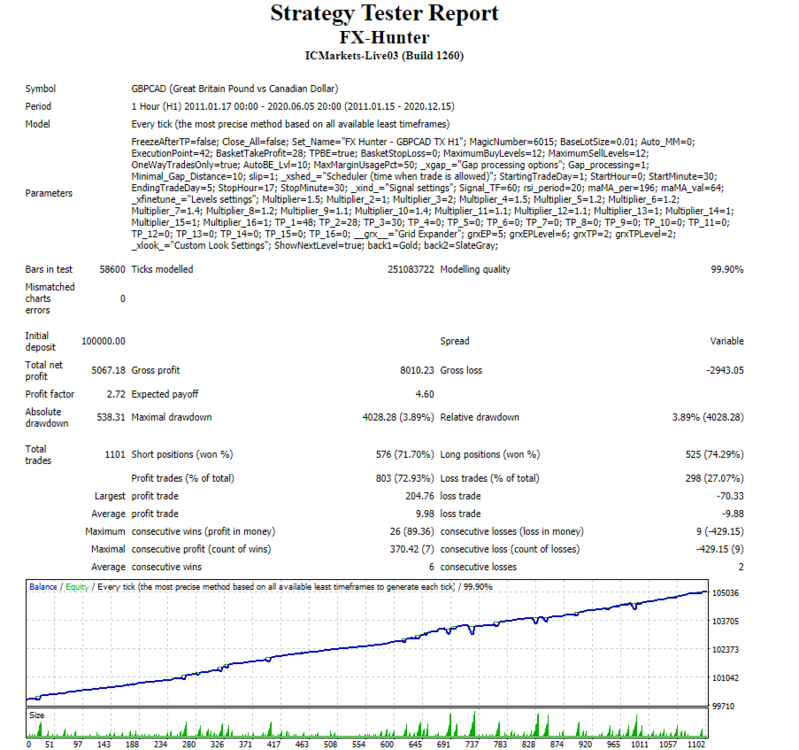Image resolution: width=799 pixels, height=750 pixels.
Task: Click the 'Equity' chart legend label
Action: (77, 587)
